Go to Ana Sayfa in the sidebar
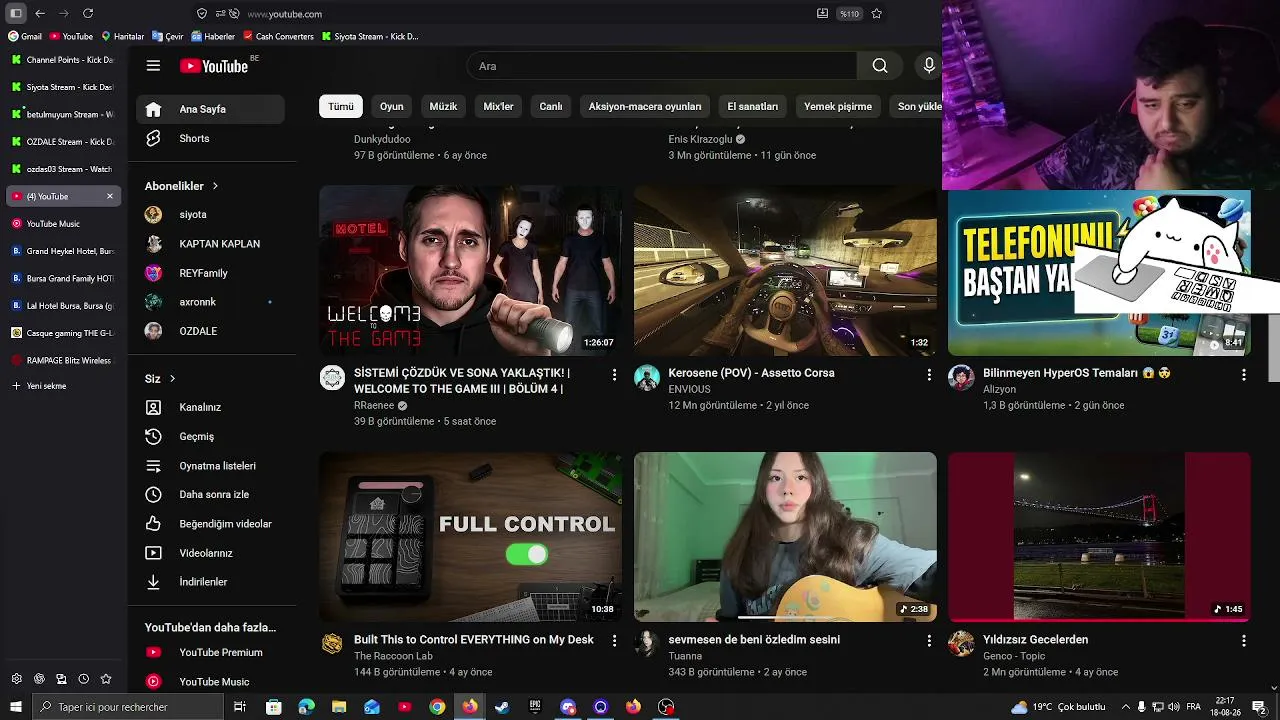The height and width of the screenshot is (720, 1280). pos(210,109)
